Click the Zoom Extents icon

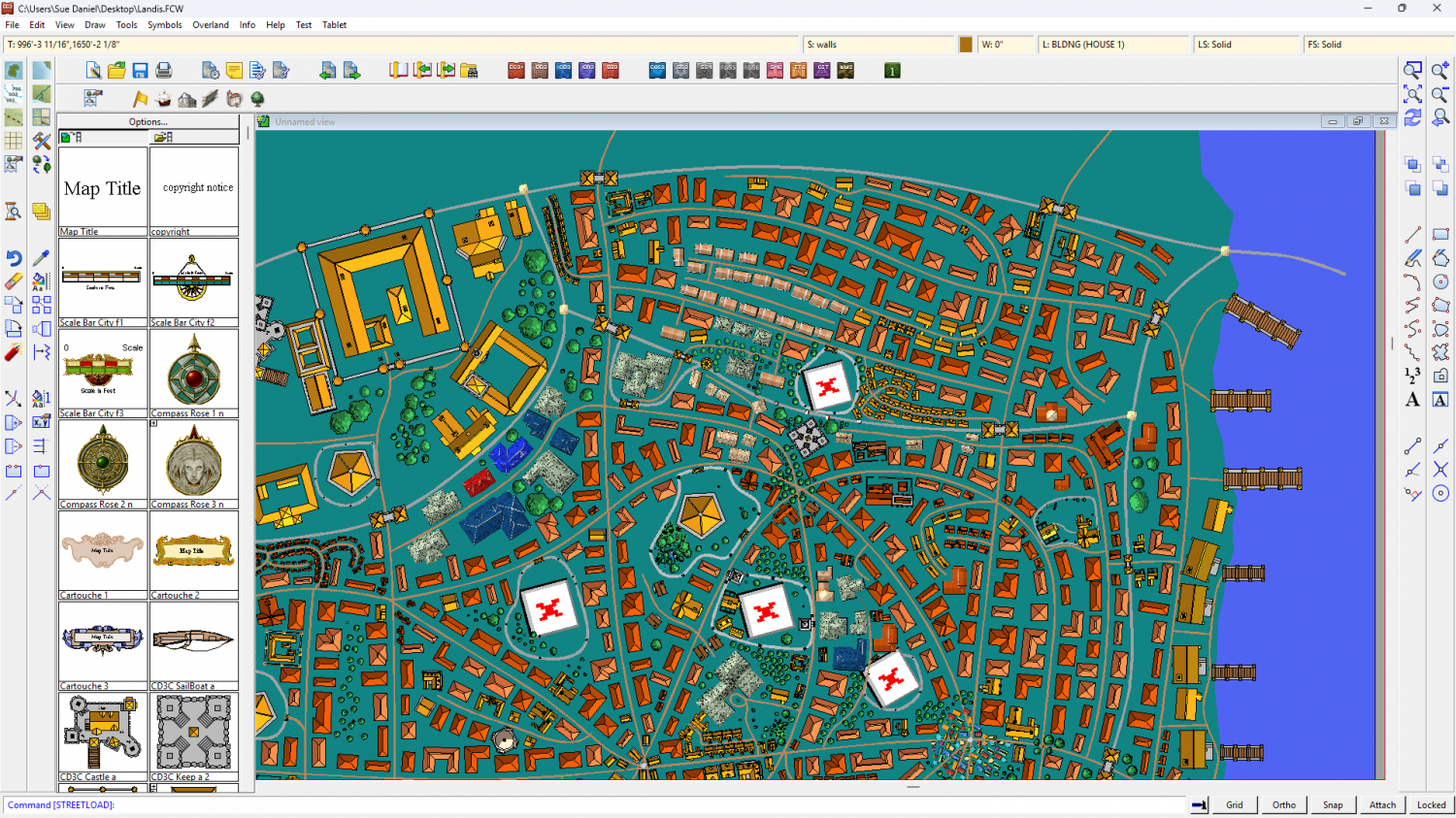click(1413, 94)
